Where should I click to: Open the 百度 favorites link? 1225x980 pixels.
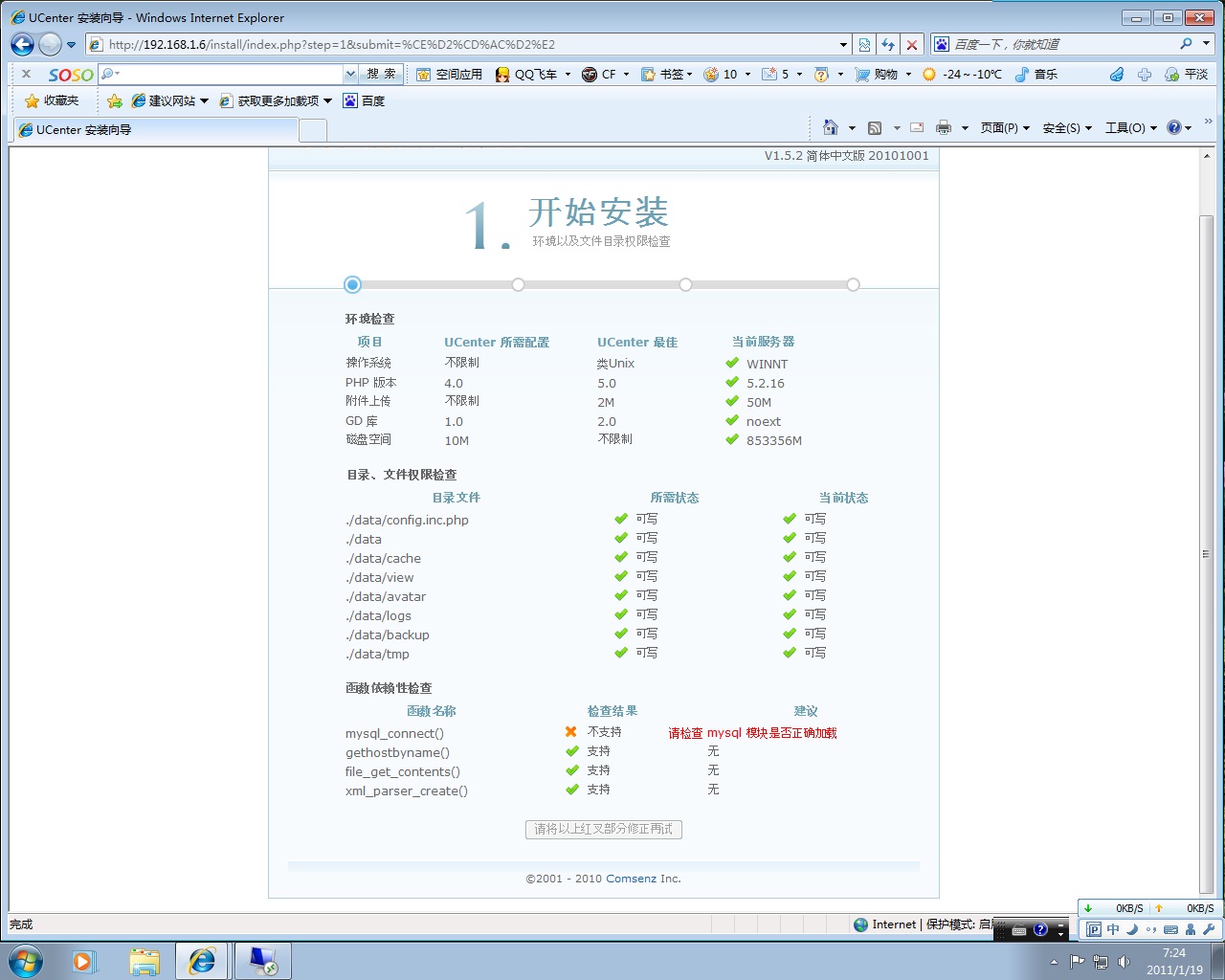[x=364, y=100]
